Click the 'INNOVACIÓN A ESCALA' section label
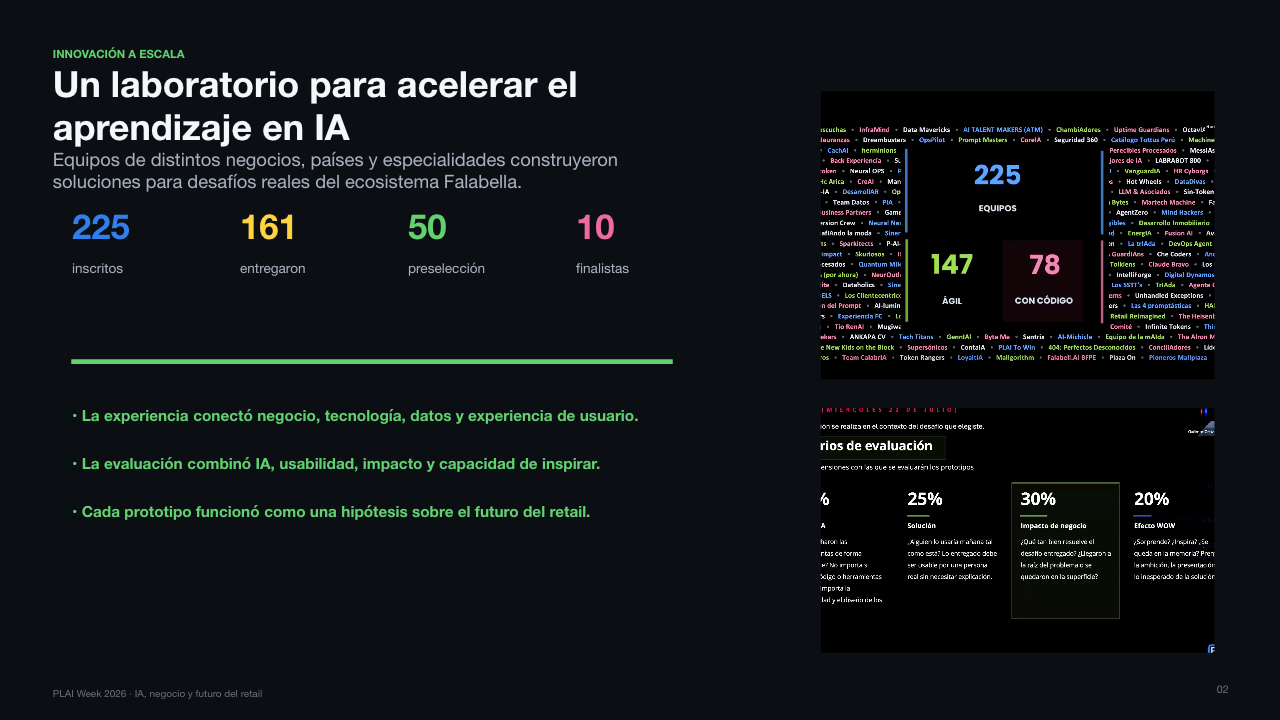 click(x=118, y=54)
